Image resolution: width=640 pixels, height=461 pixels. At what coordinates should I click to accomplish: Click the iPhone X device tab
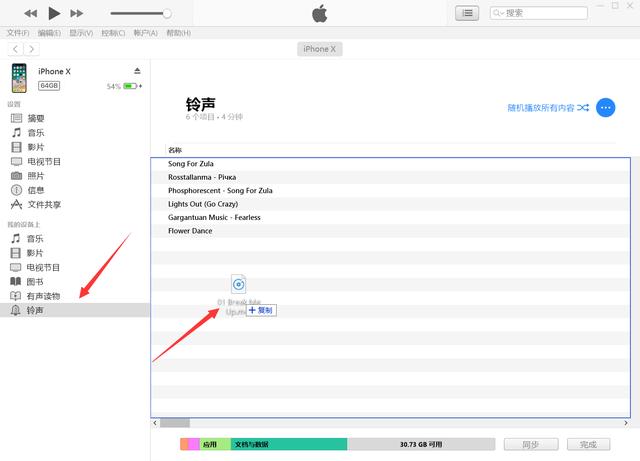[x=320, y=49]
